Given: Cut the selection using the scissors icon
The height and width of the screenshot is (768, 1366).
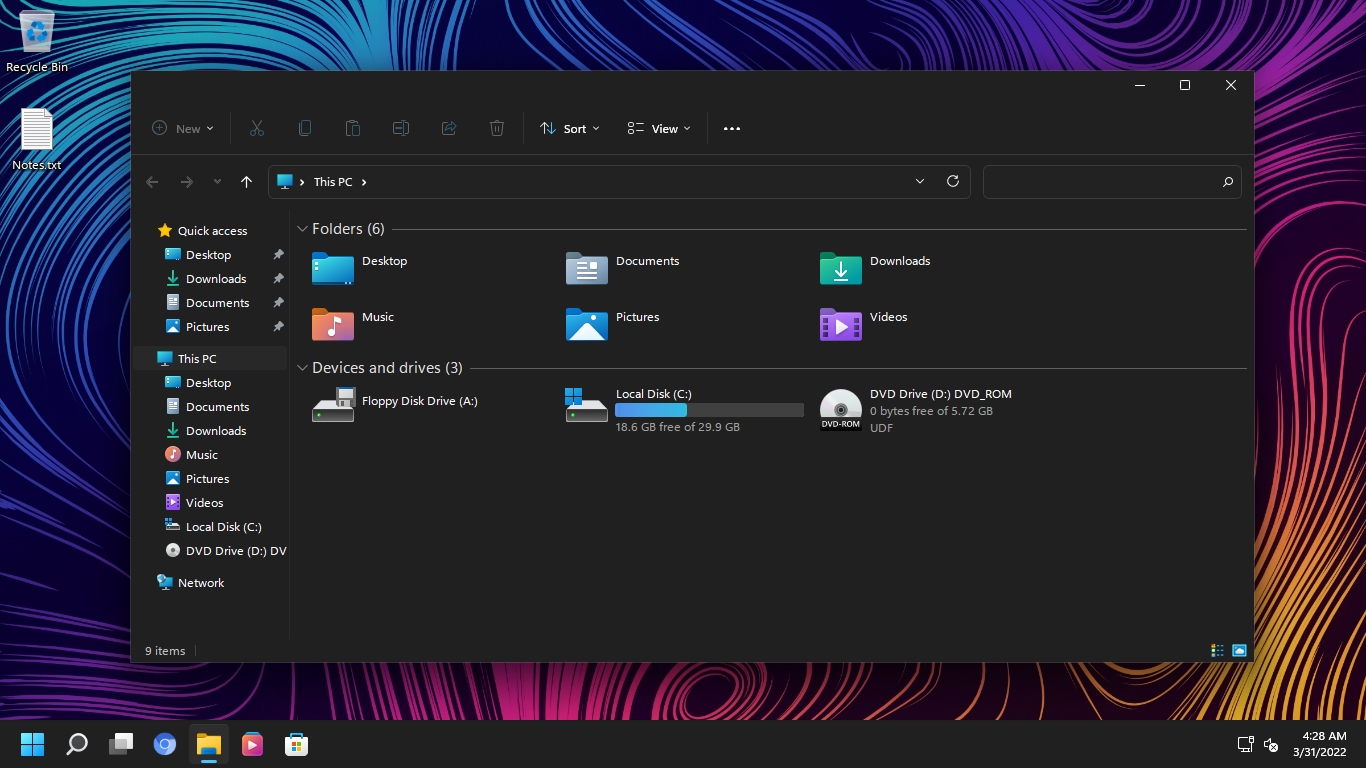Looking at the screenshot, I should (x=256, y=128).
